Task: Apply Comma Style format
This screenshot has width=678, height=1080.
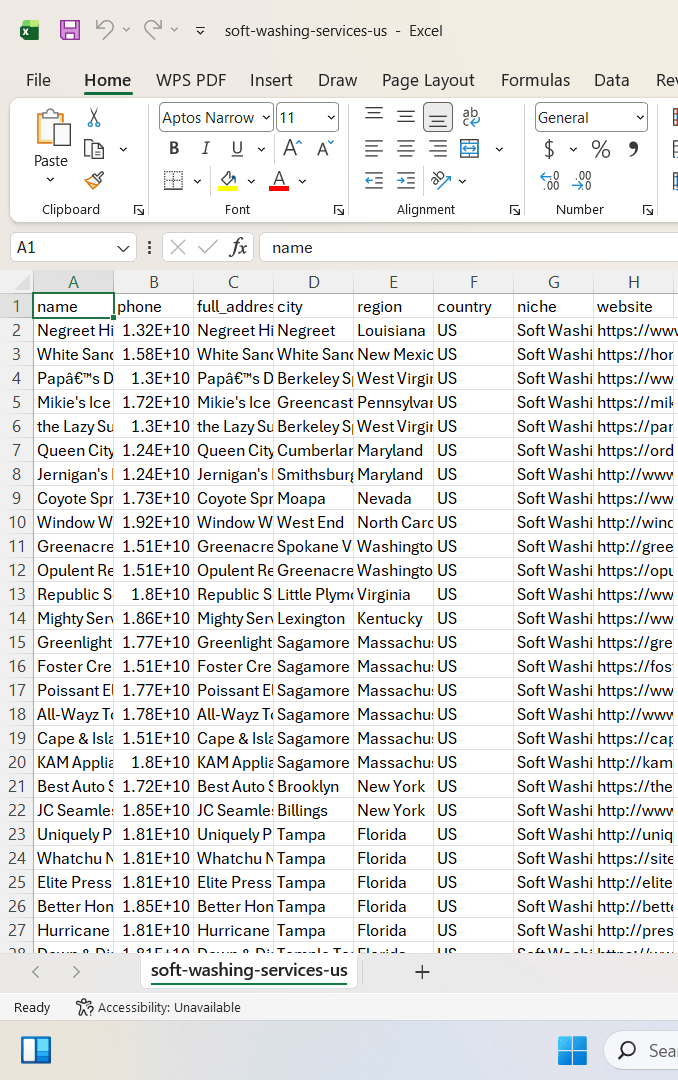Action: pos(633,149)
